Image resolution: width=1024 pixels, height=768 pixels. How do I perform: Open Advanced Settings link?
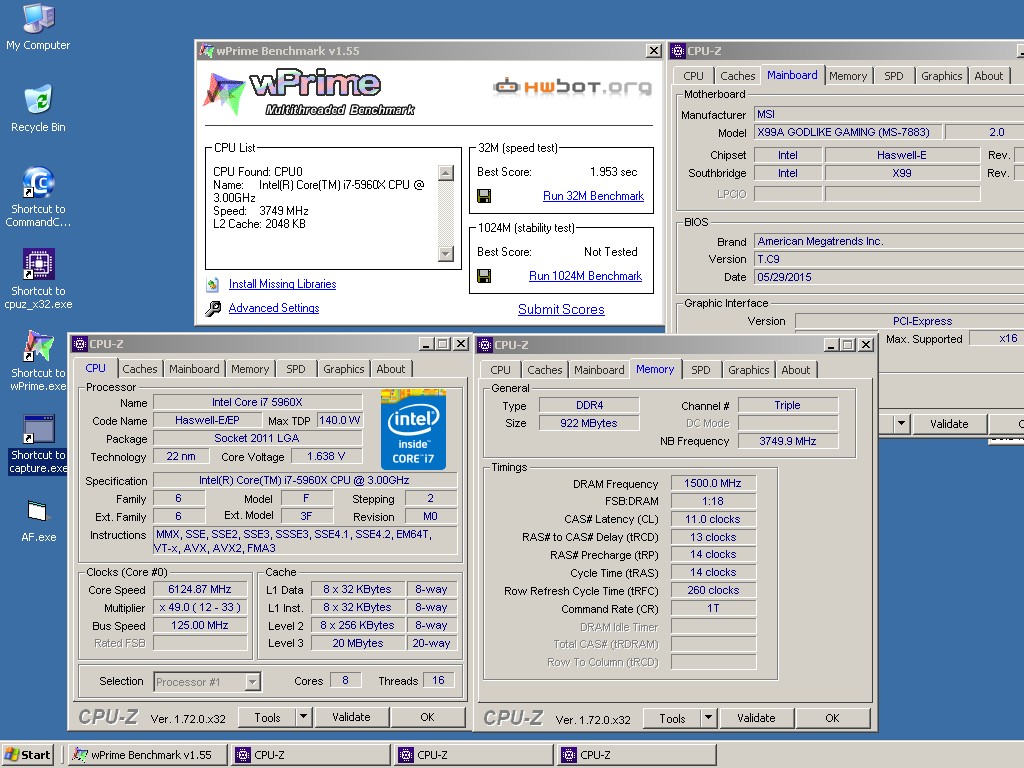[x=274, y=308]
